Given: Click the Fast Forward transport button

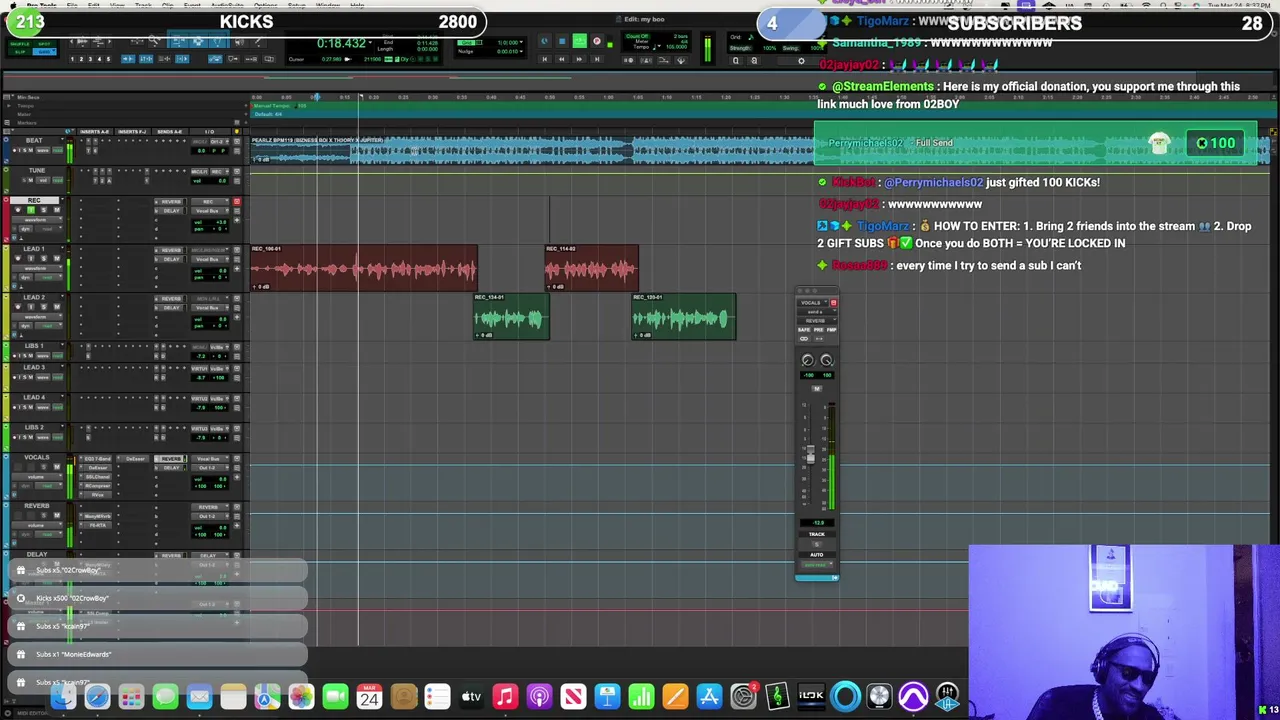Looking at the screenshot, I should (579, 59).
